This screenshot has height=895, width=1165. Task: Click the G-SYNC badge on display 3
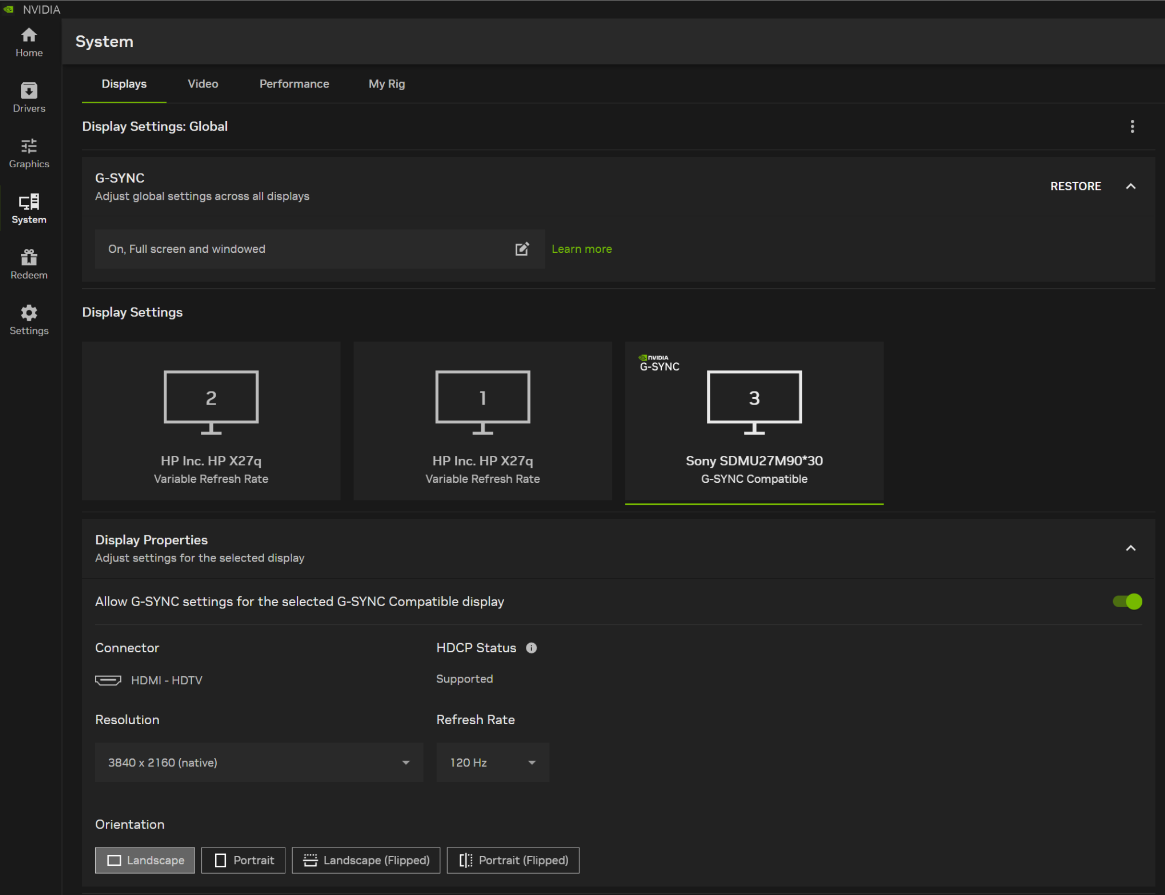tap(659, 363)
